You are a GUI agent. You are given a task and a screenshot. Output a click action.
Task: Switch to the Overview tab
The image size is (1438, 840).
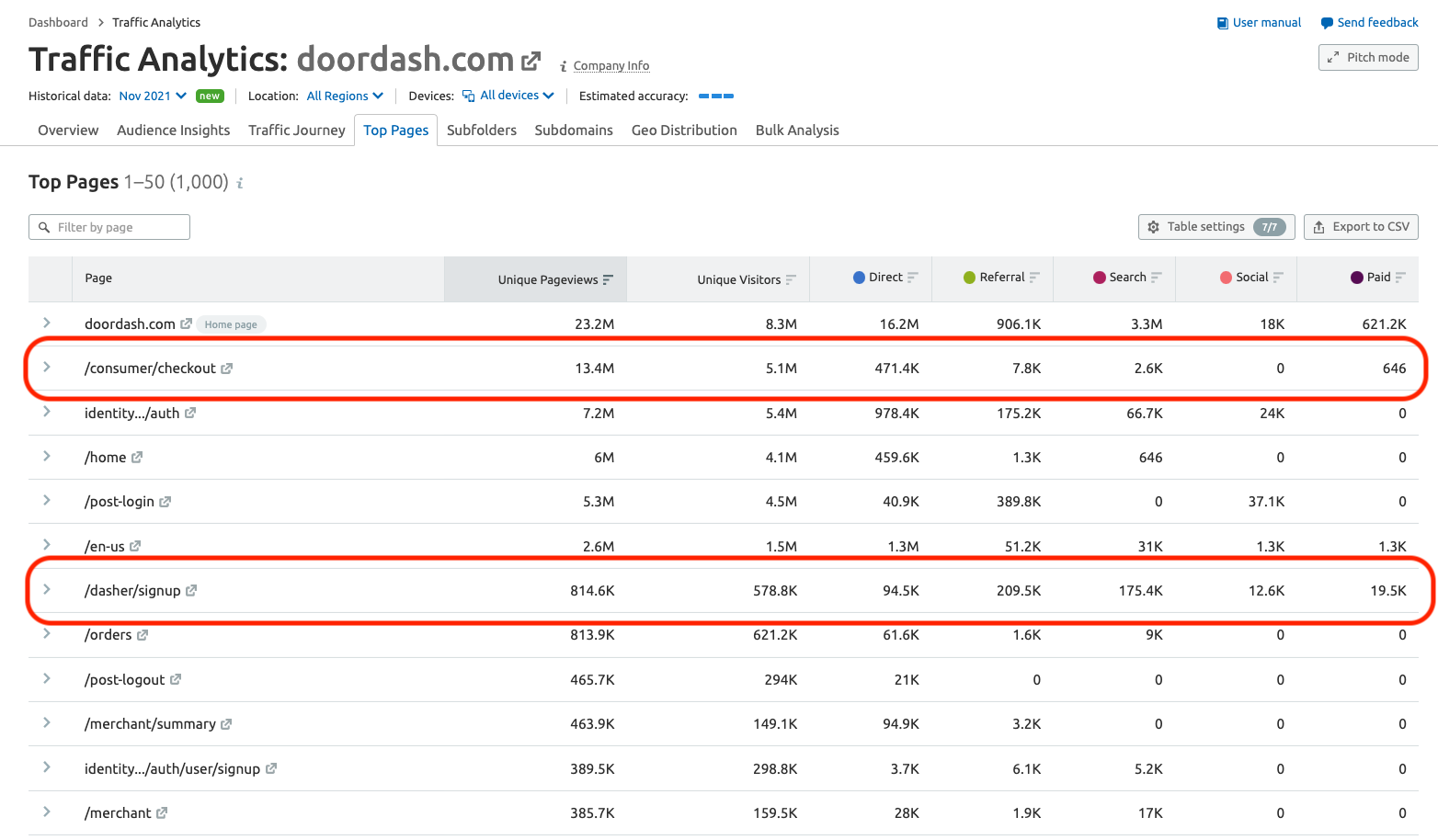click(x=68, y=131)
